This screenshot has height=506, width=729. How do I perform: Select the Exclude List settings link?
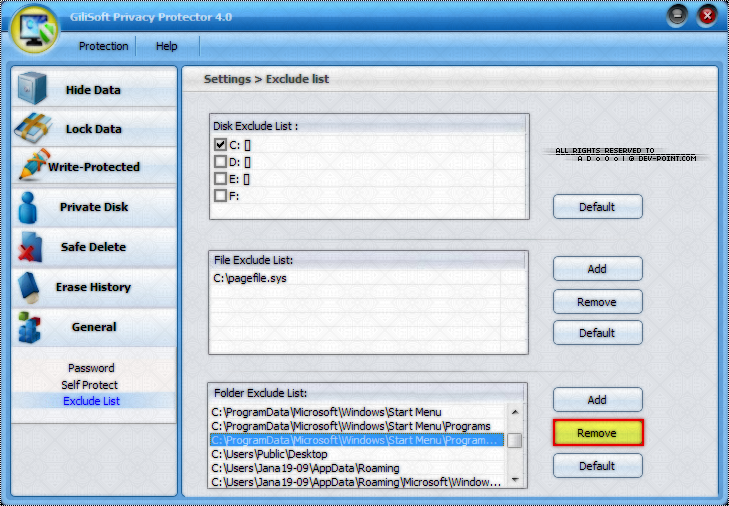click(x=92, y=401)
